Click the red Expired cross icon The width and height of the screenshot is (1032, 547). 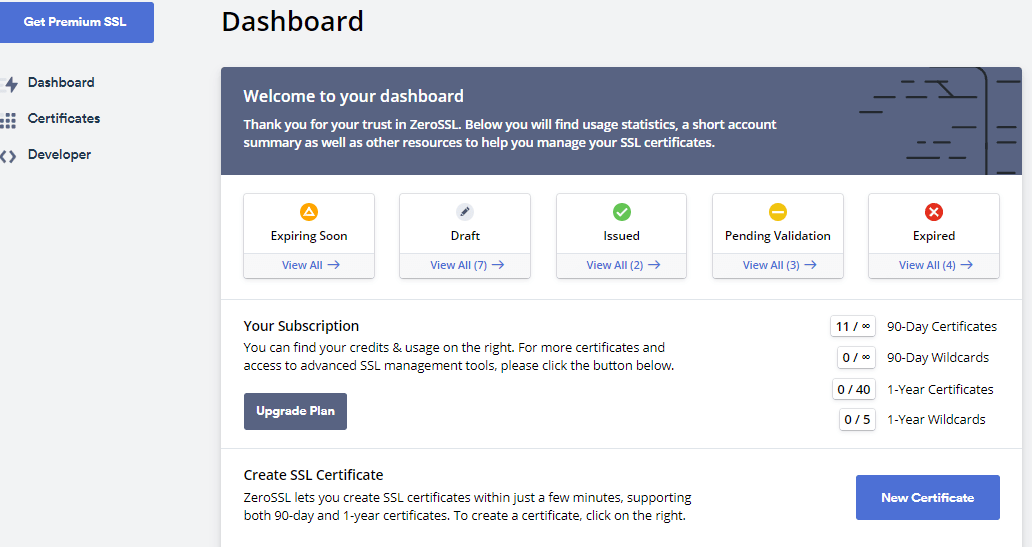[934, 212]
